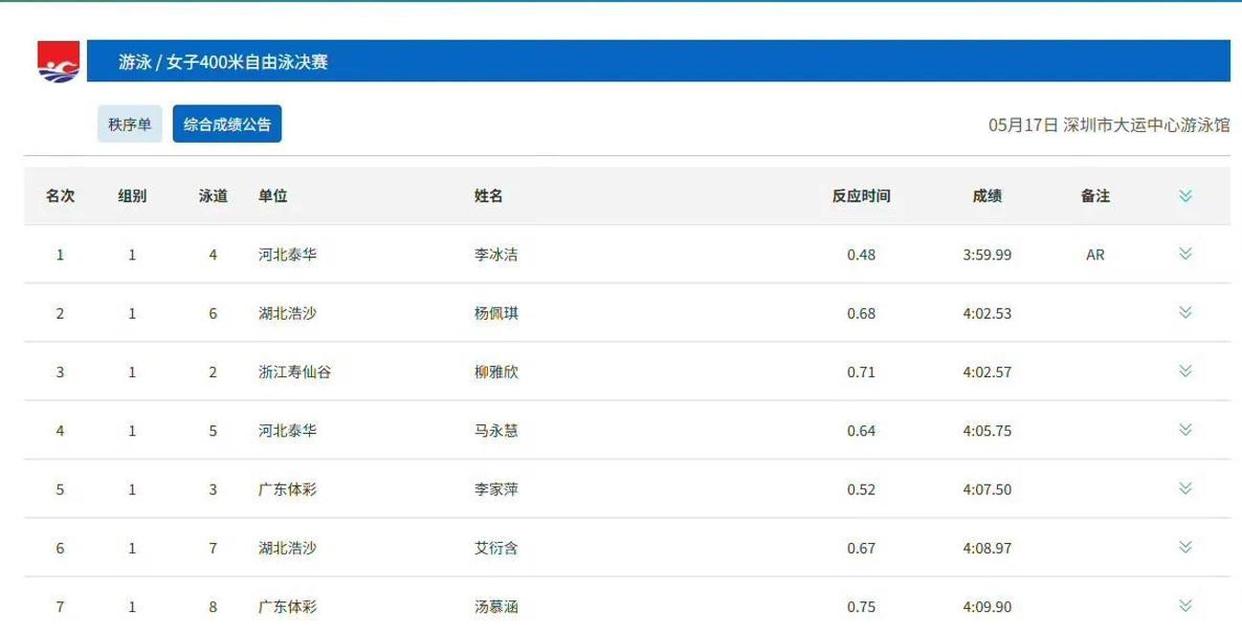Select the athlete name 李家萍
This screenshot has width=1242, height=632.
[x=496, y=489]
